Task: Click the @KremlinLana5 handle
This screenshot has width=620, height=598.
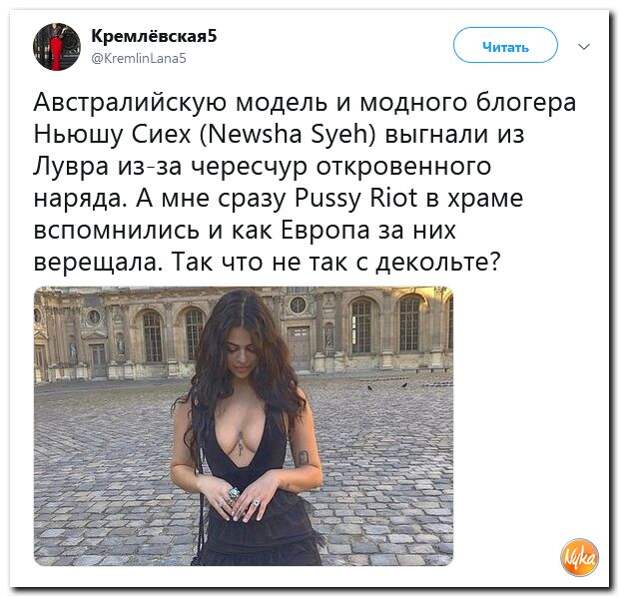Action: point(139,58)
